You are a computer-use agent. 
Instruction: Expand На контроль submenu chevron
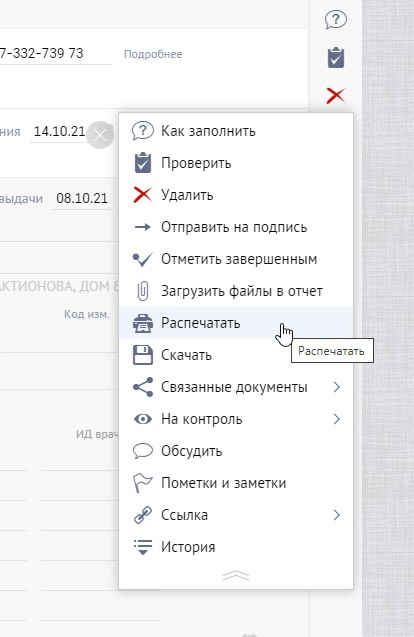click(x=336, y=419)
